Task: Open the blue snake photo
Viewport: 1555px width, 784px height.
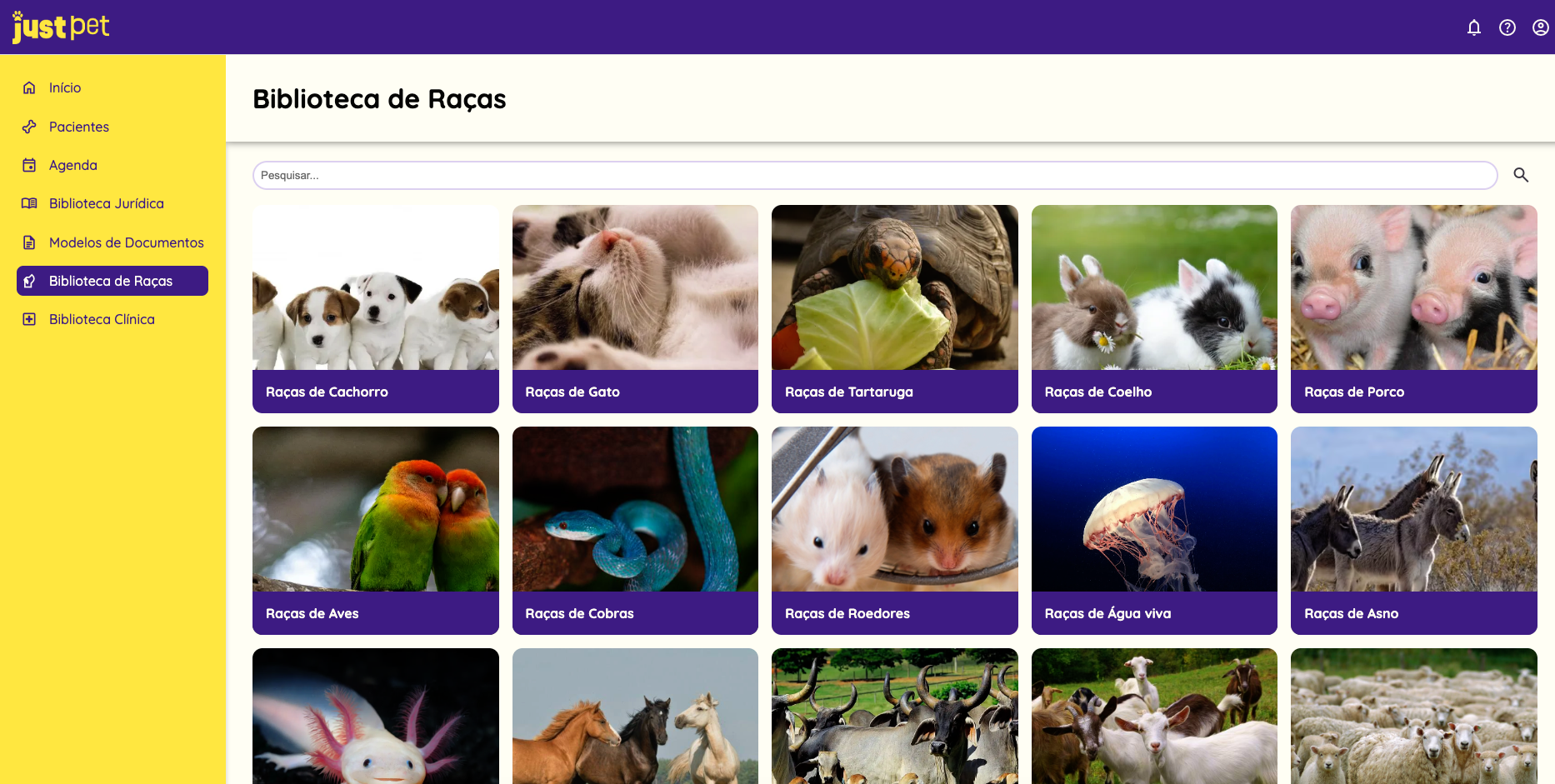Action: tap(635, 509)
